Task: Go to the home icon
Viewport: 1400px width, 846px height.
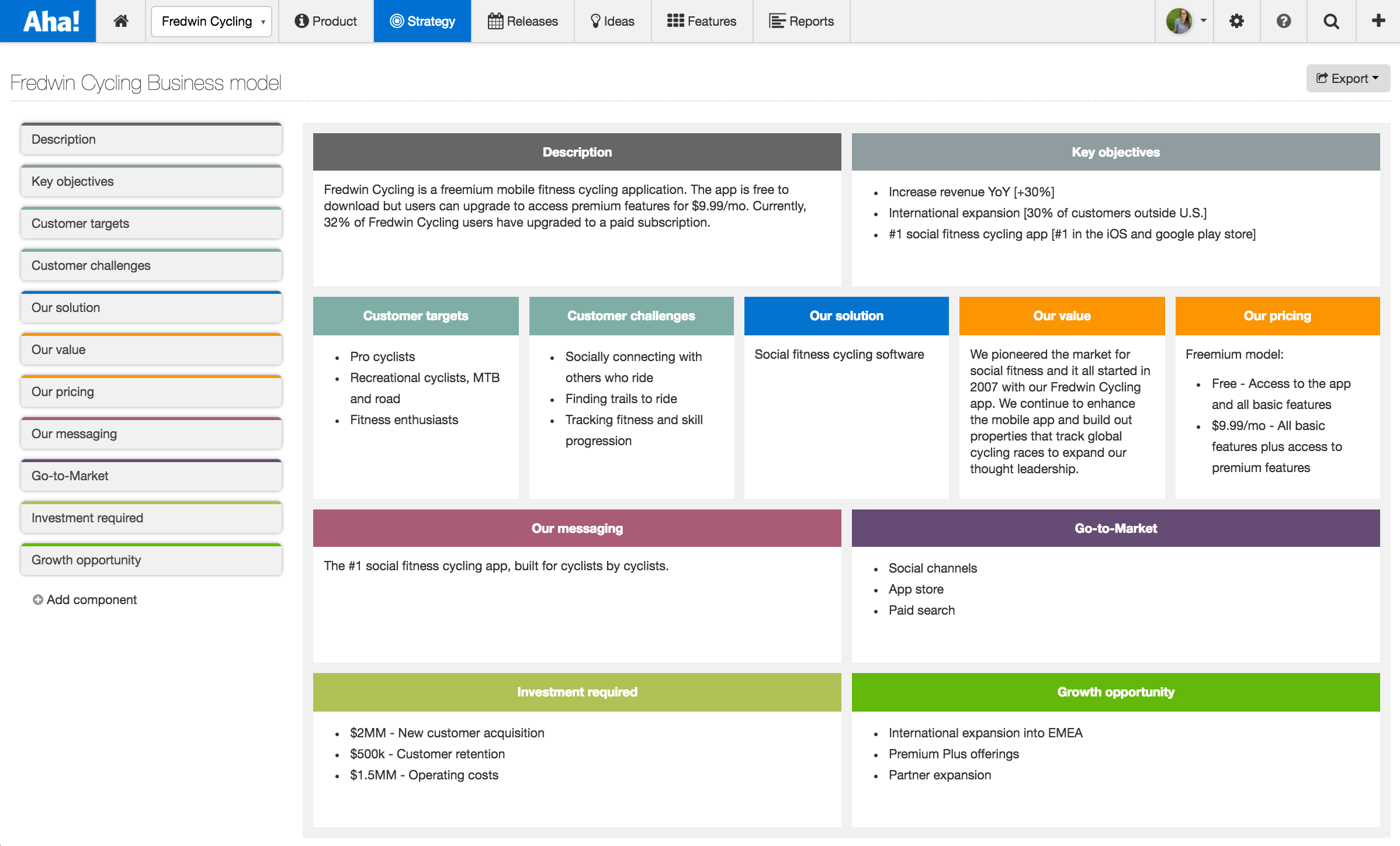Action: 121,21
